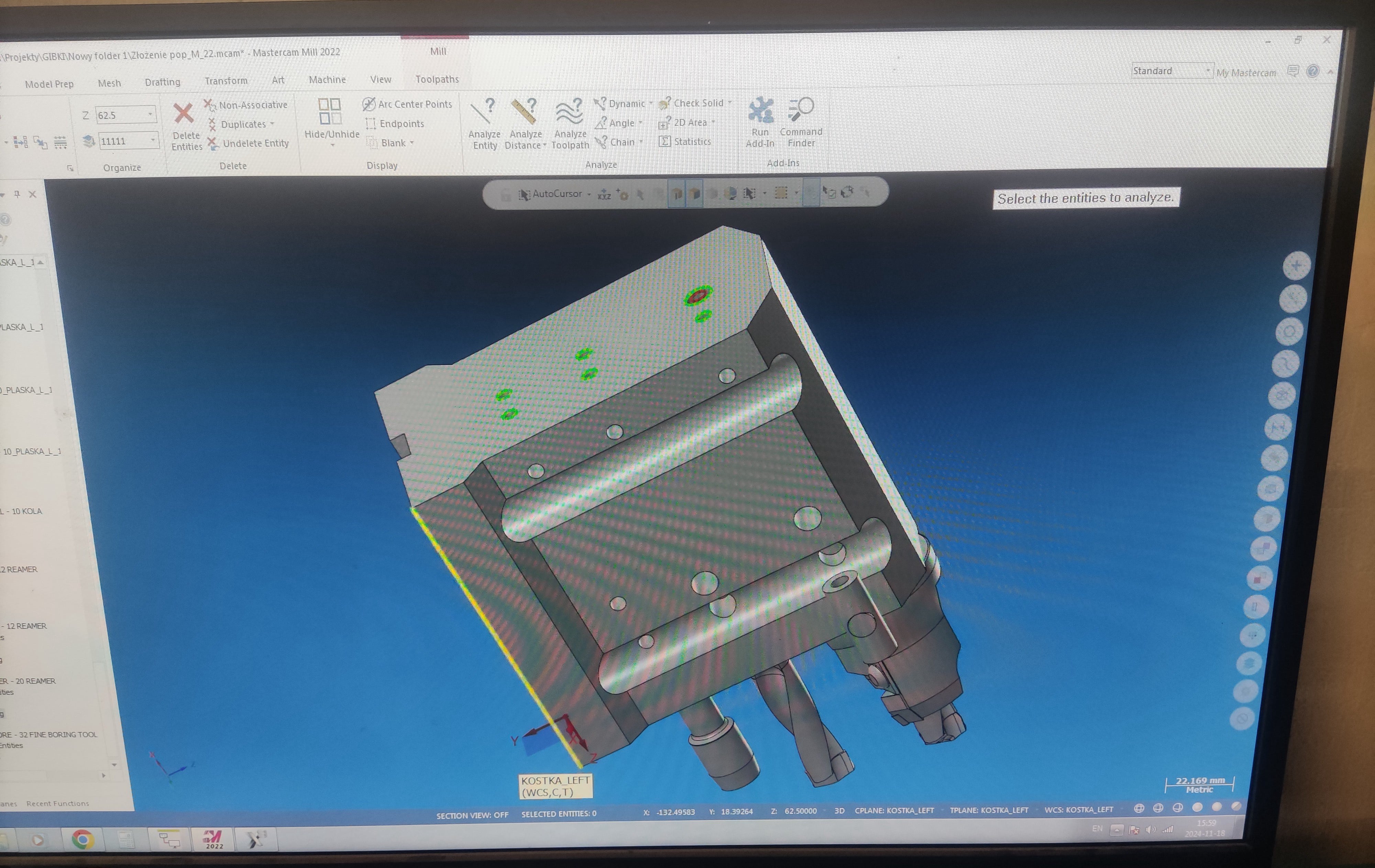This screenshot has height=868, width=1375.
Task: Expand the Z depth dropdown
Action: coord(150,114)
